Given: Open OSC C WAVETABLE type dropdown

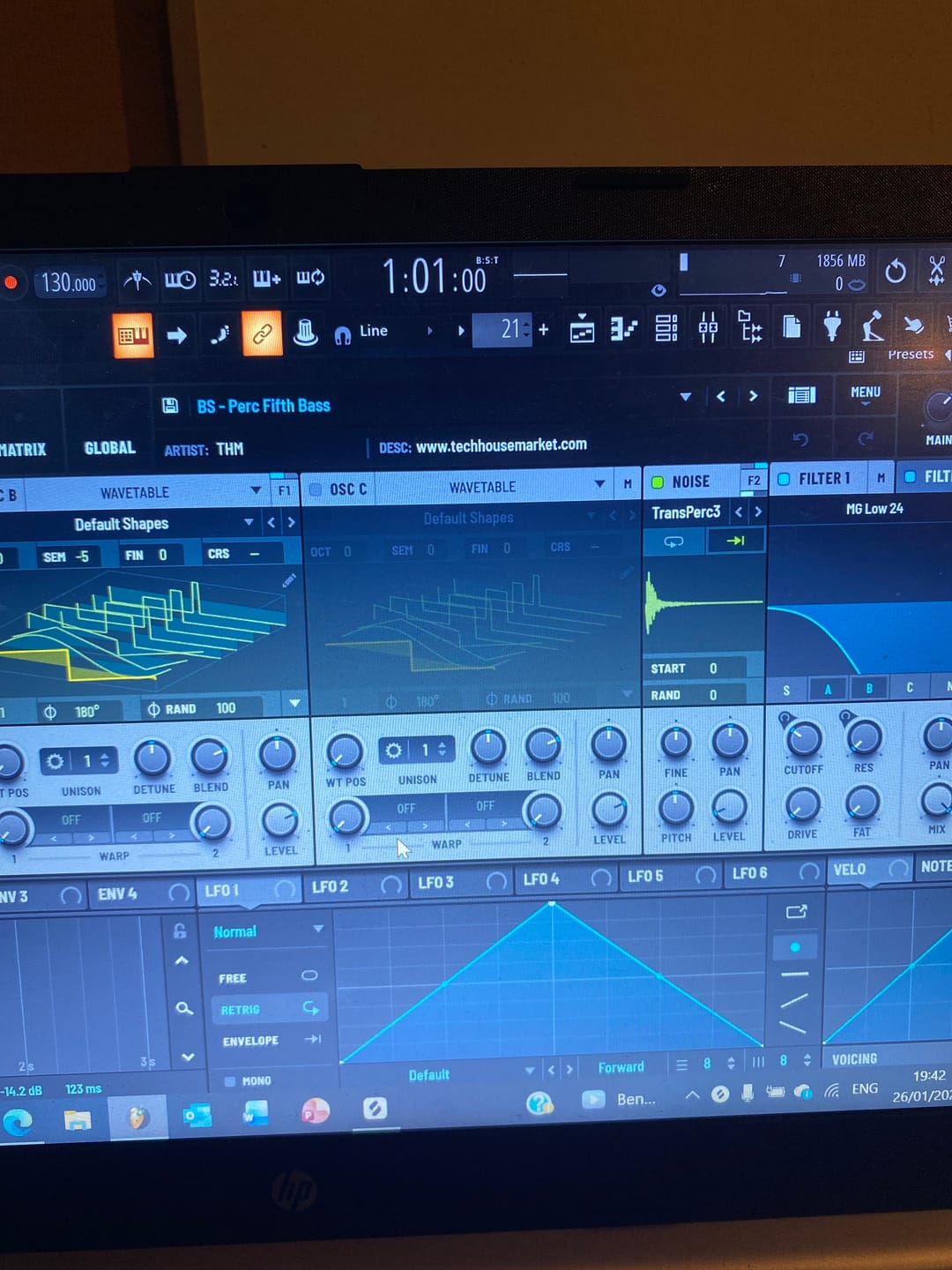Looking at the screenshot, I should click(x=599, y=484).
